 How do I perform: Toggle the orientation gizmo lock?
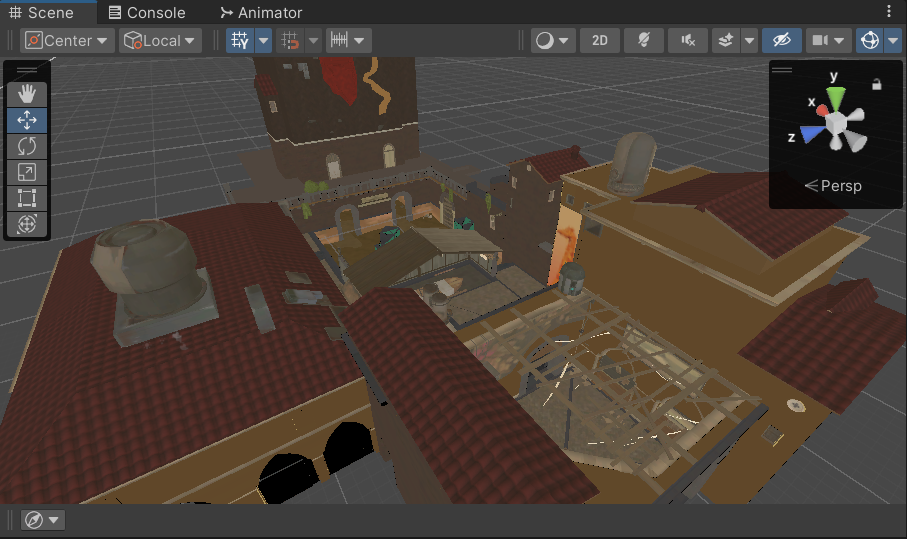click(876, 85)
